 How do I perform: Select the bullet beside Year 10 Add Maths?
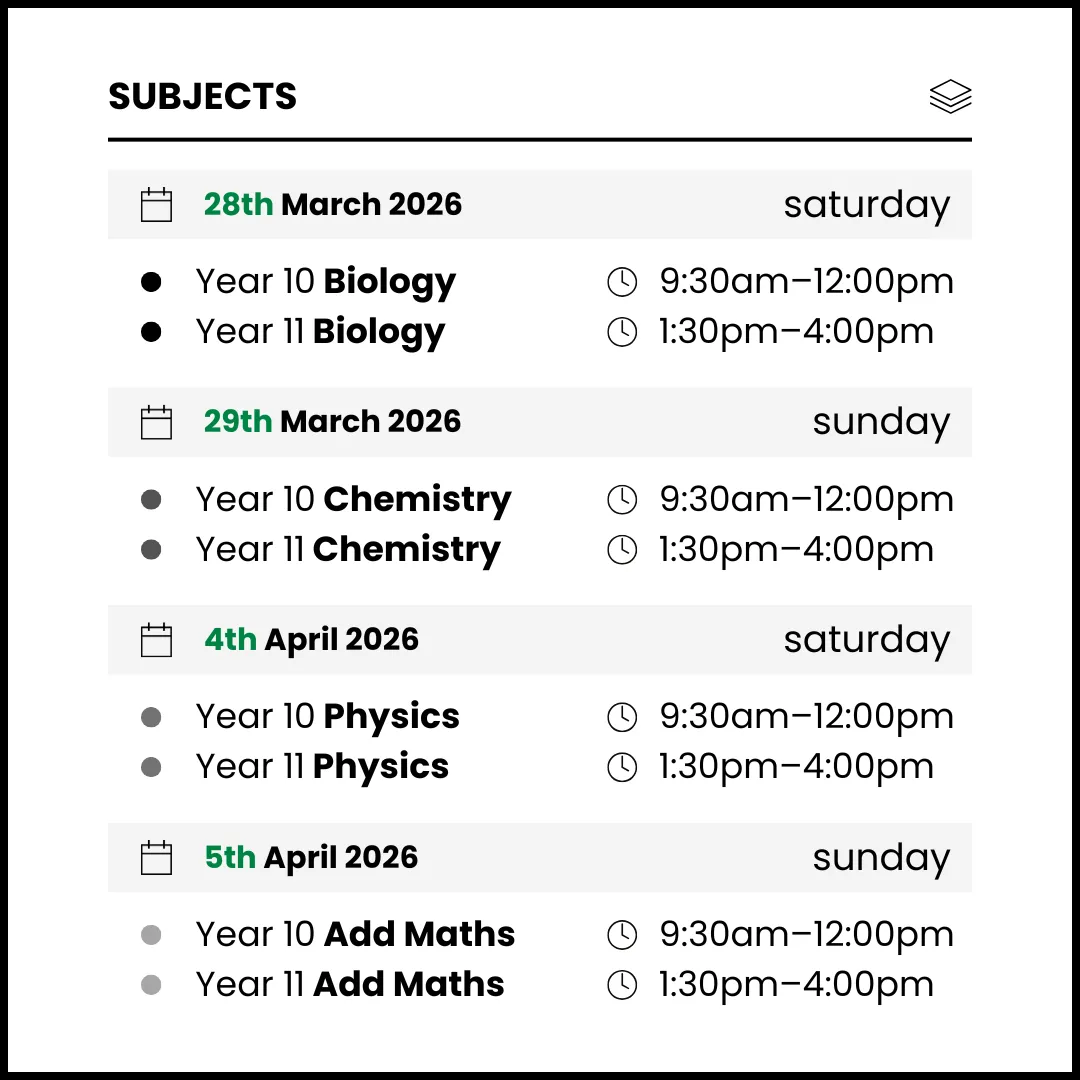(151, 936)
